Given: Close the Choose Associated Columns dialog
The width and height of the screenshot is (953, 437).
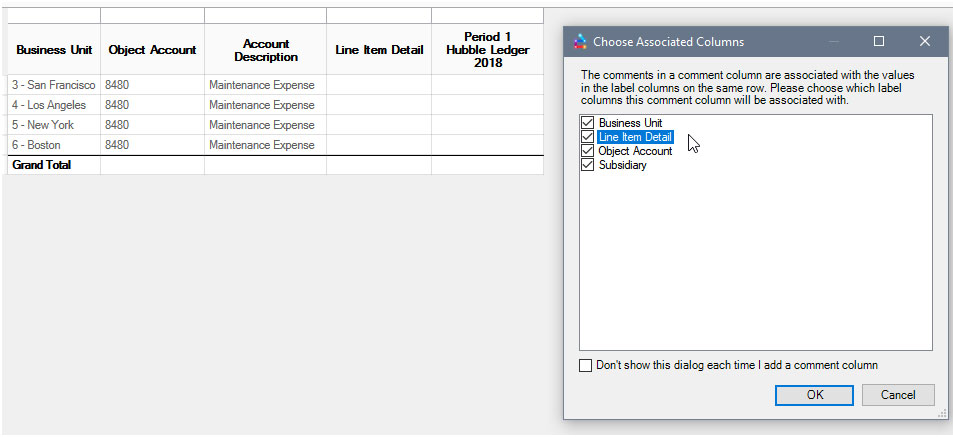Looking at the screenshot, I should [924, 42].
